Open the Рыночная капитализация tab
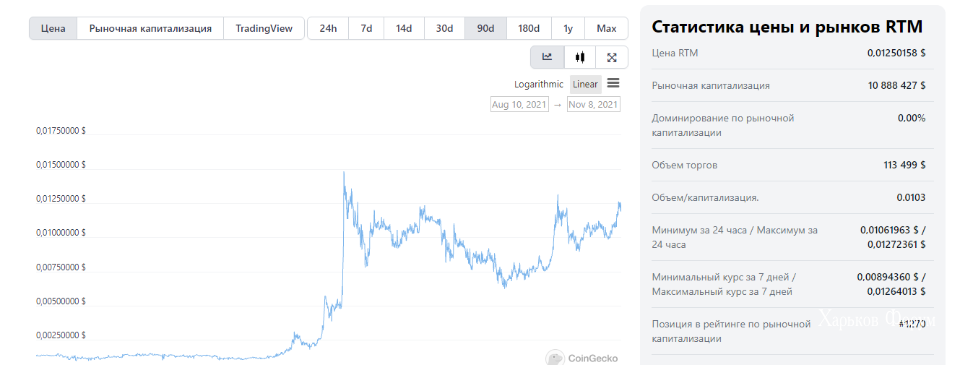Screen dimensions: 960x365 tap(150, 28)
